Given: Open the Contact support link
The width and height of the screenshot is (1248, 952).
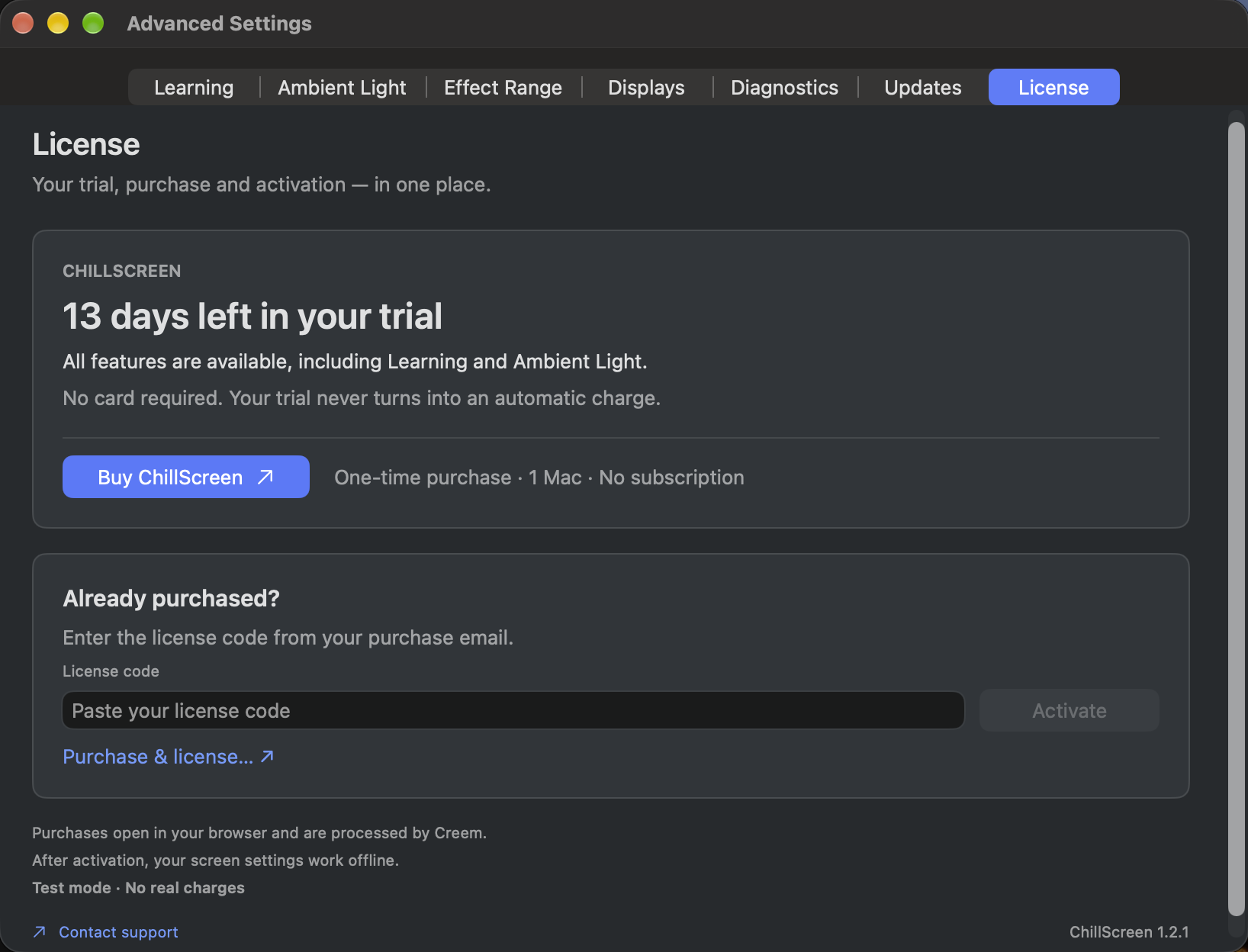Looking at the screenshot, I should [118, 932].
